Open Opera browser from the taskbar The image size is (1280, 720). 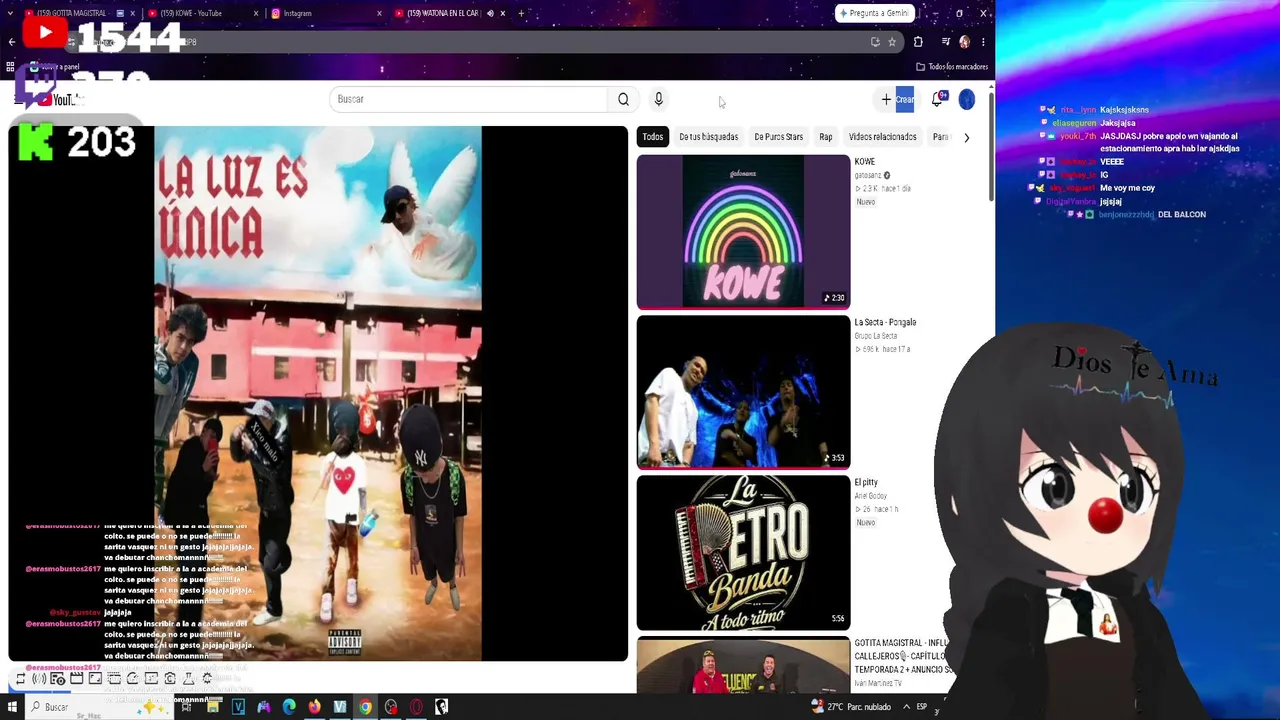pyautogui.click(x=416, y=707)
